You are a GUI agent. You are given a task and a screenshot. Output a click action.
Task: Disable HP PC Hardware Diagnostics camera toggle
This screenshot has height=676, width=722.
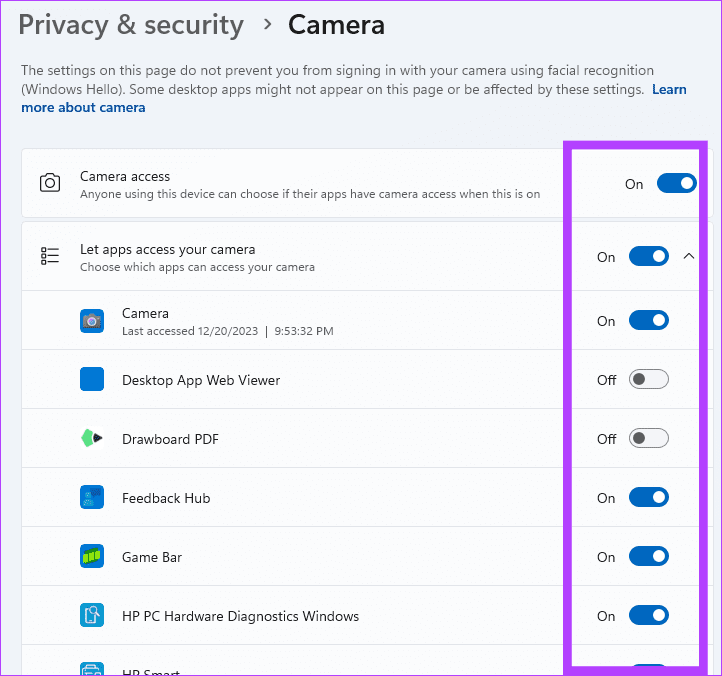[648, 615]
